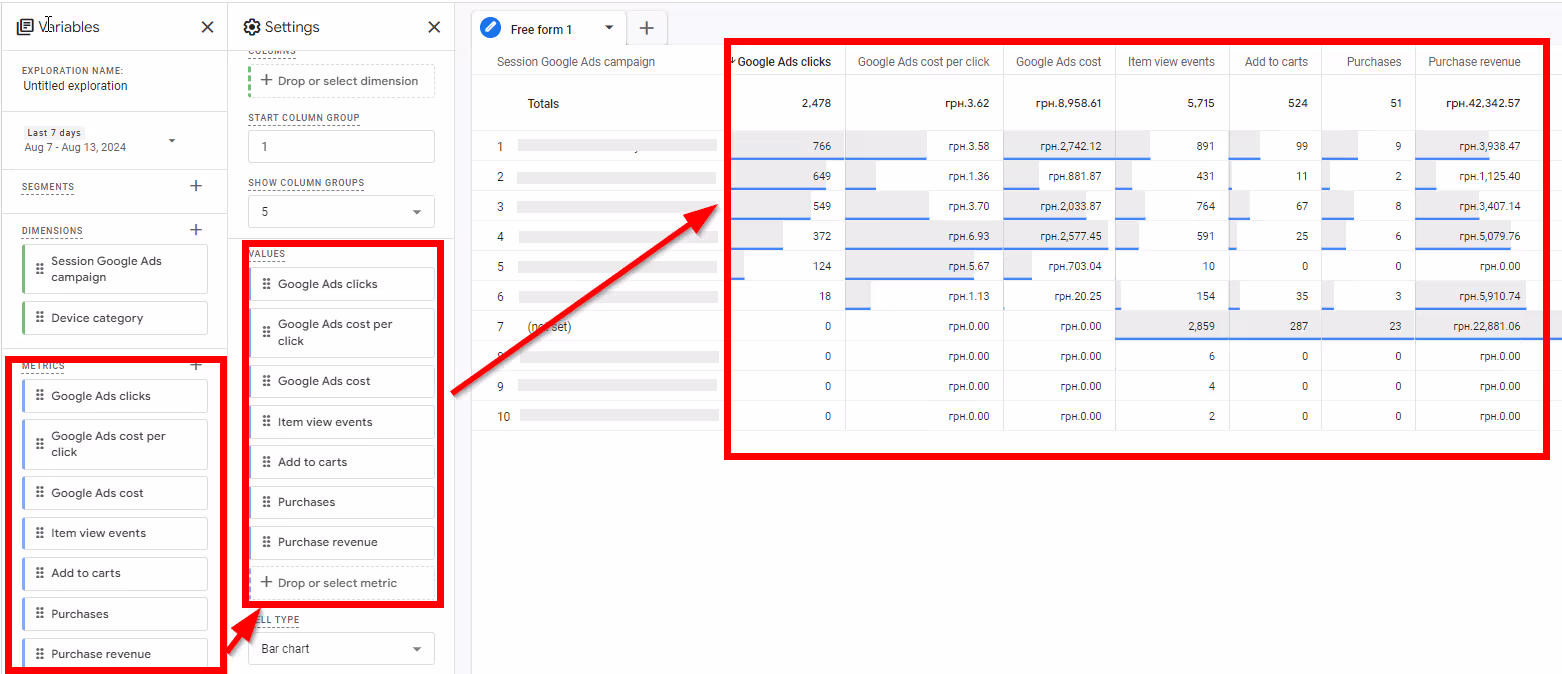Click the Variables panel library icon

[26, 27]
